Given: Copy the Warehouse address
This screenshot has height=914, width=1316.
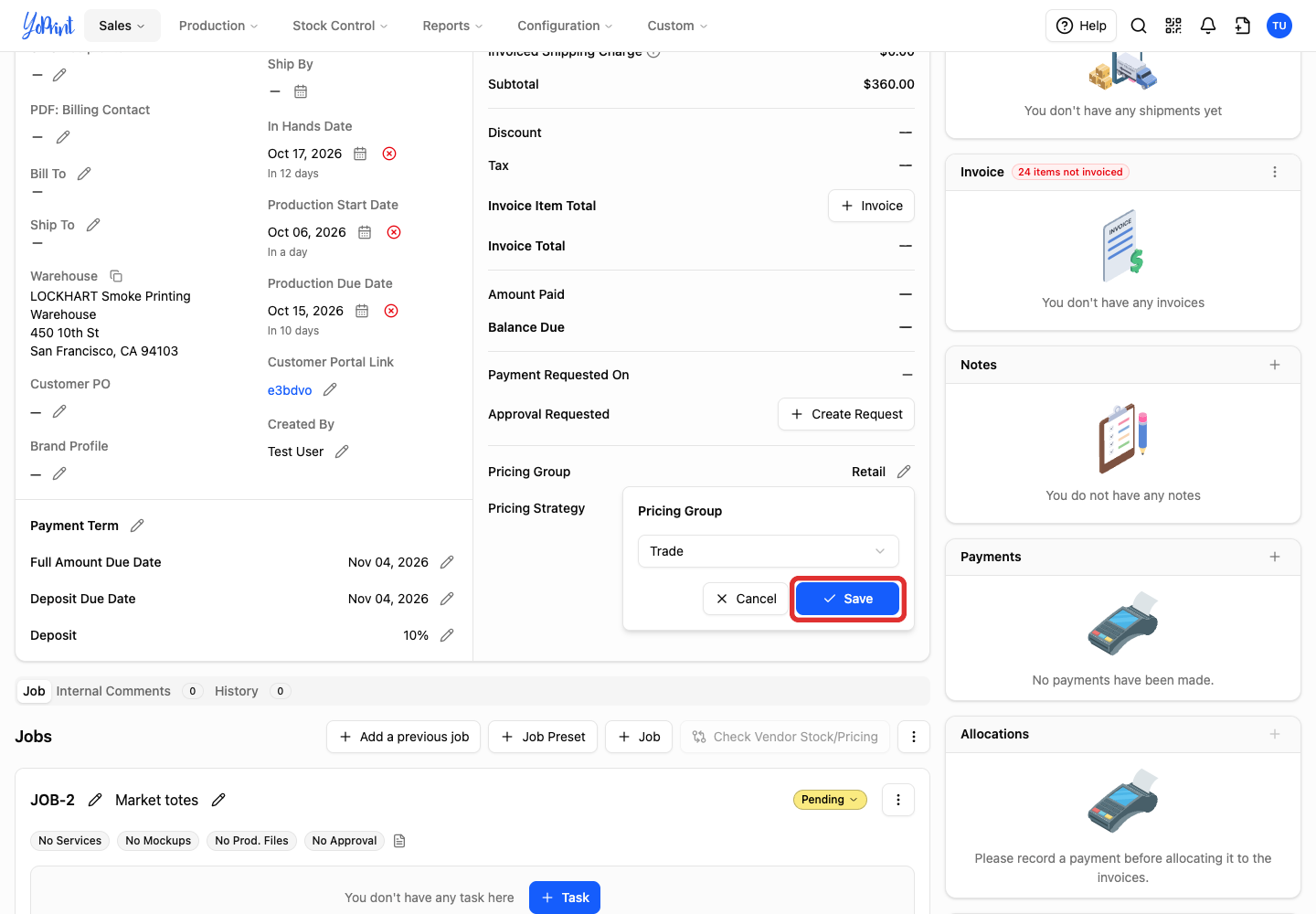Looking at the screenshot, I should (116, 276).
